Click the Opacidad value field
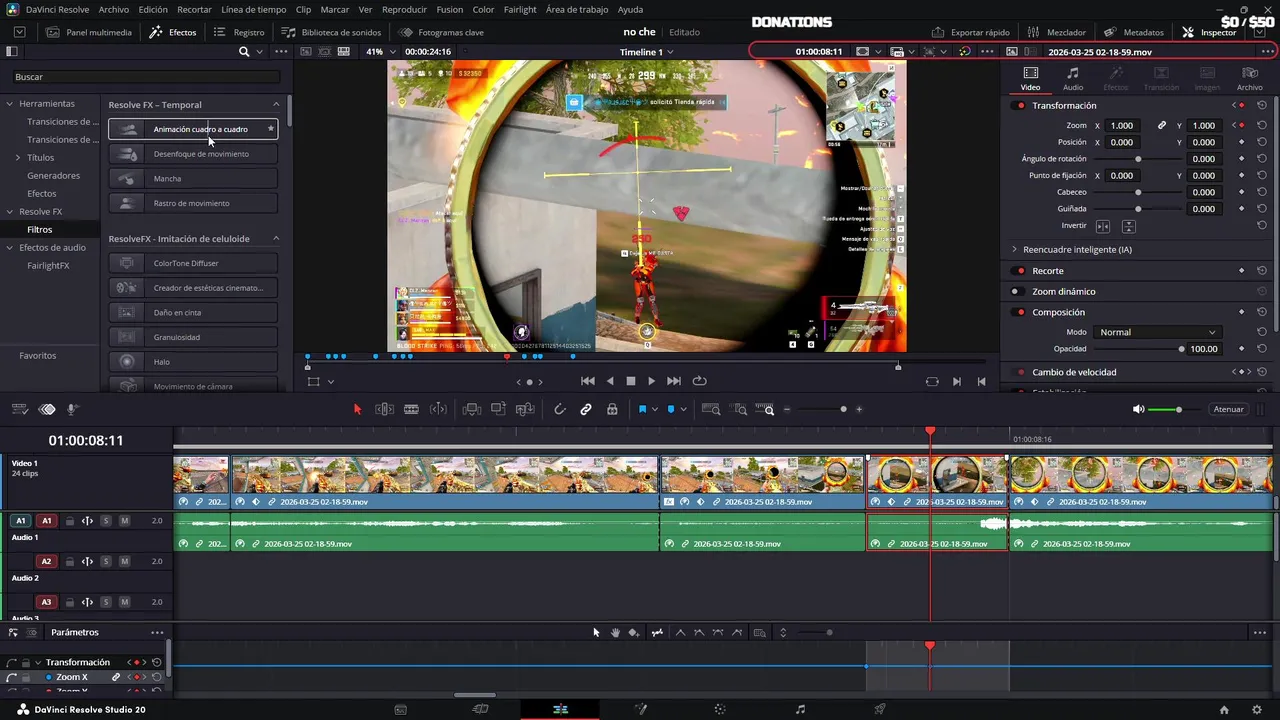This screenshot has height=720, width=1280. (x=1204, y=349)
